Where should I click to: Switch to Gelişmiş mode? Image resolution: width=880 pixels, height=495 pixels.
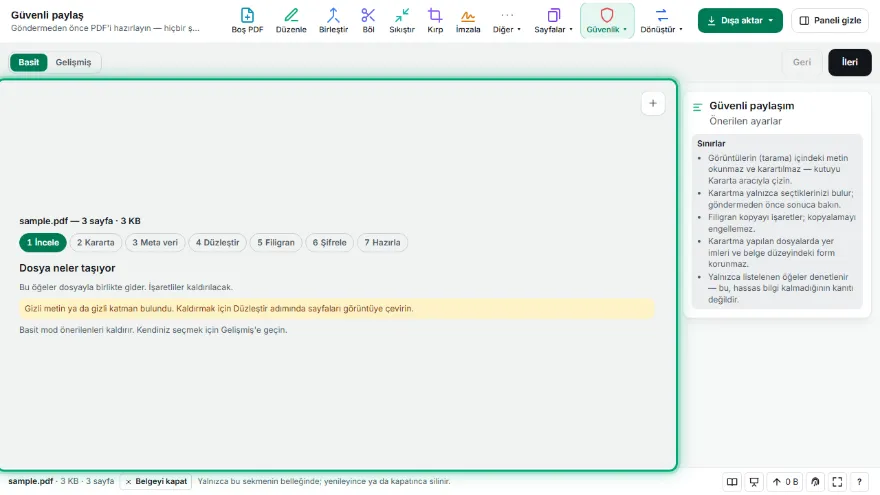pos(73,62)
